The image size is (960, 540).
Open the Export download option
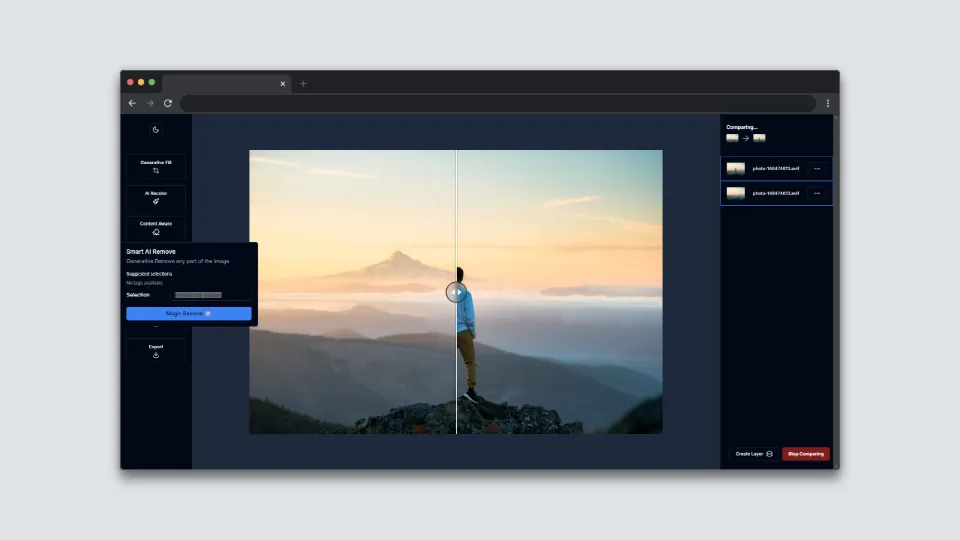coord(156,351)
